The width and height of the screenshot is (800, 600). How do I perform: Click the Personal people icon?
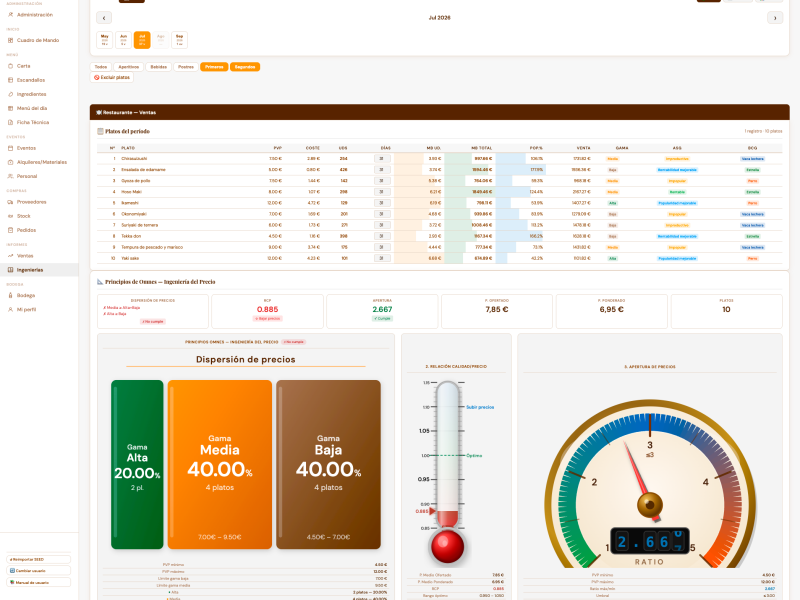[10, 176]
